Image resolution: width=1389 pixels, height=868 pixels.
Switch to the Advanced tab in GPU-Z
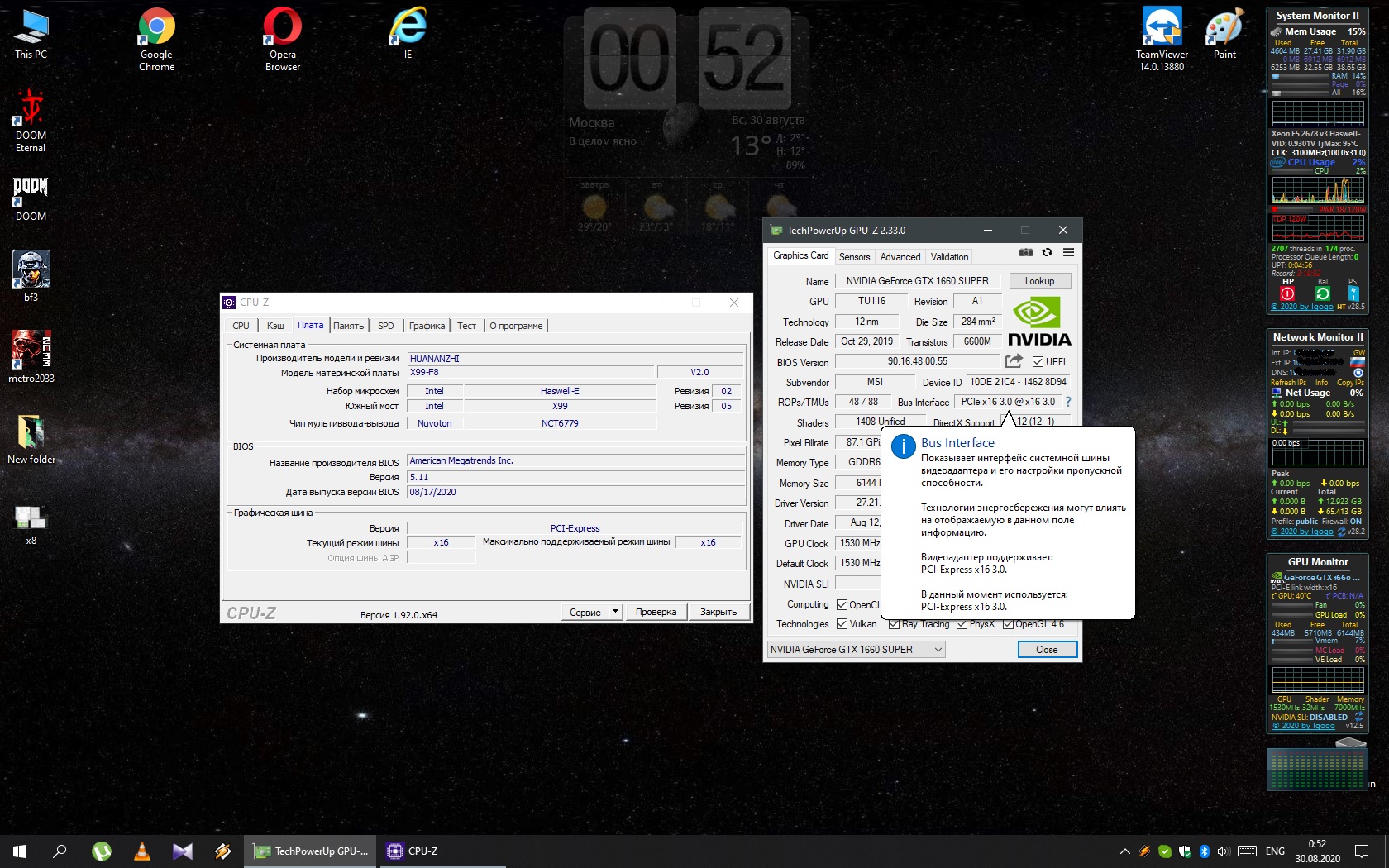[900, 257]
